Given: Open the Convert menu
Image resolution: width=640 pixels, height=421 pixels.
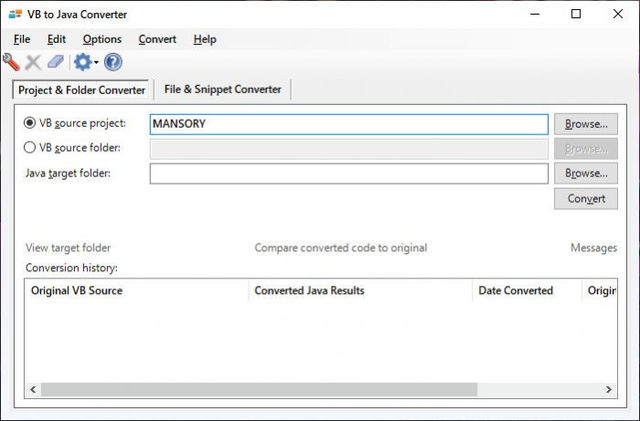Looking at the screenshot, I should [x=157, y=39].
